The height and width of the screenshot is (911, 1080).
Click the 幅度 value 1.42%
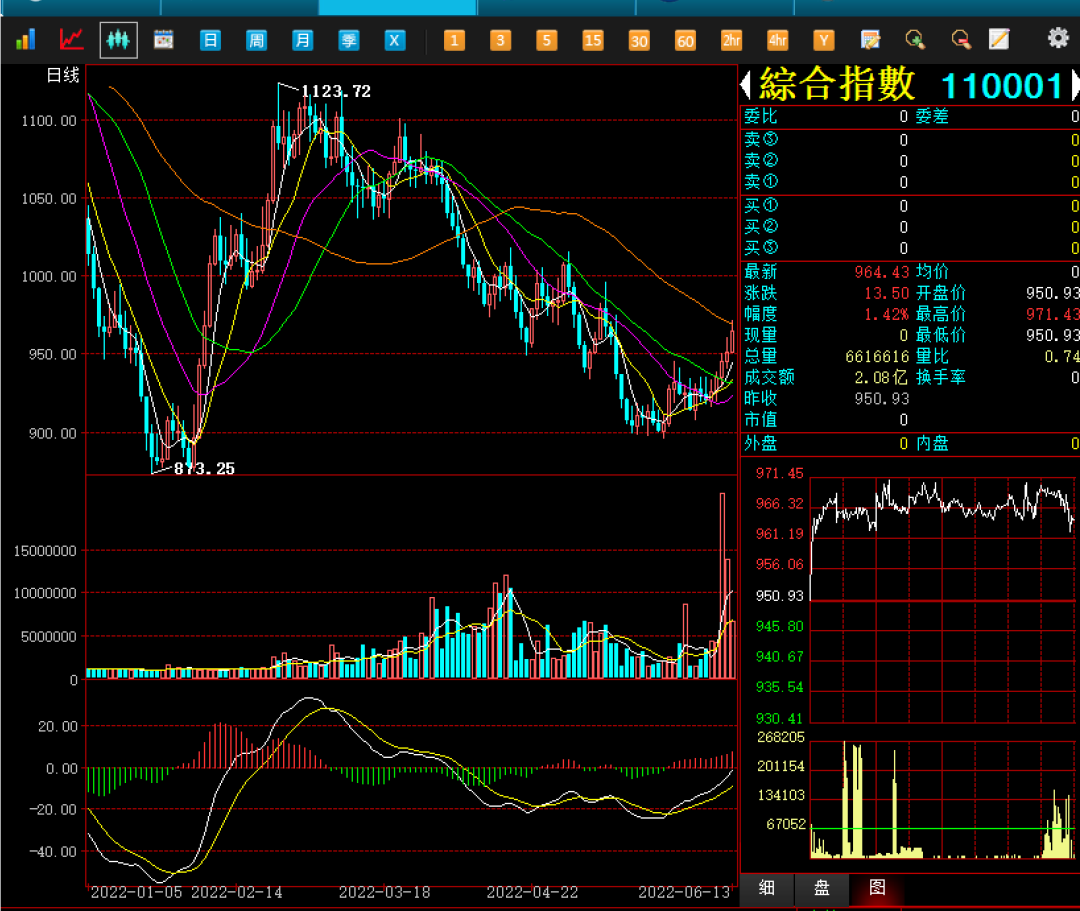pyautogui.click(x=886, y=315)
